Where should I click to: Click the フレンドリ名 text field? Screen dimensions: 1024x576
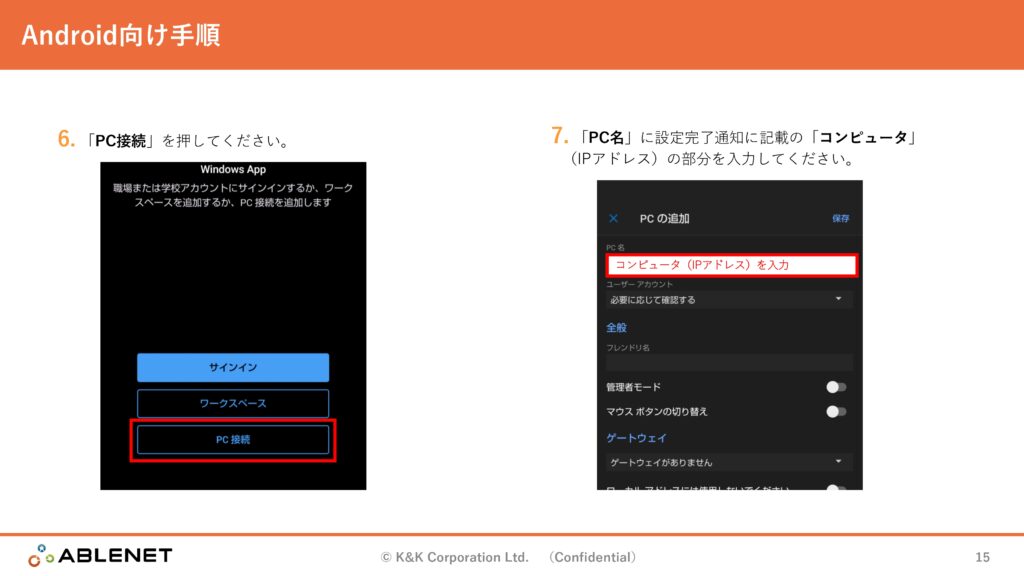[x=729, y=362]
